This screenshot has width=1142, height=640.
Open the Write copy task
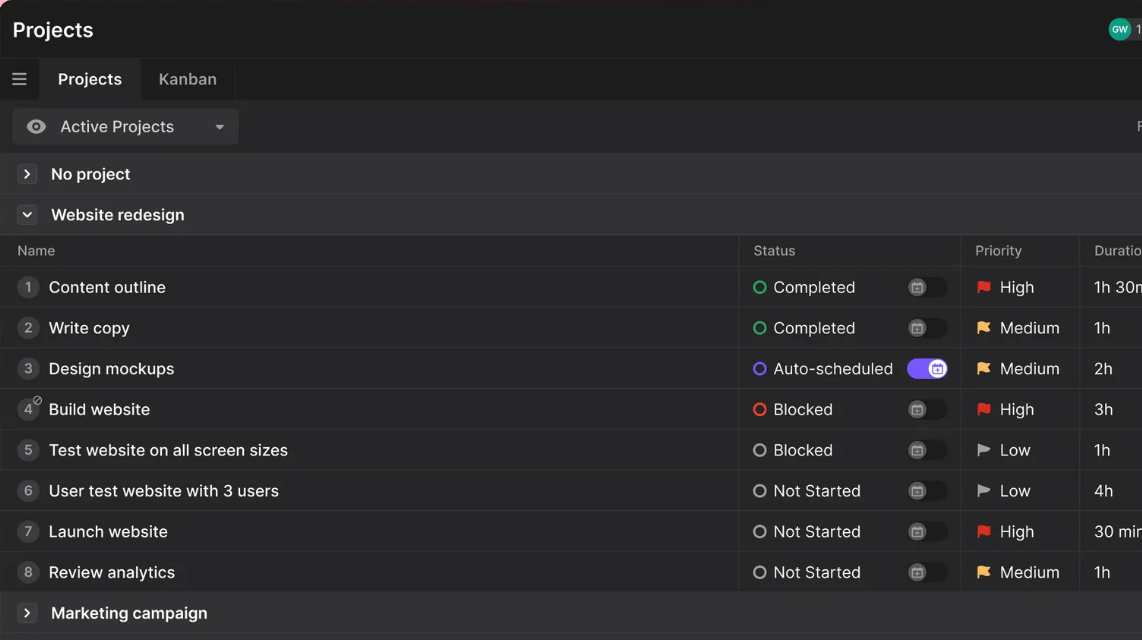click(89, 328)
